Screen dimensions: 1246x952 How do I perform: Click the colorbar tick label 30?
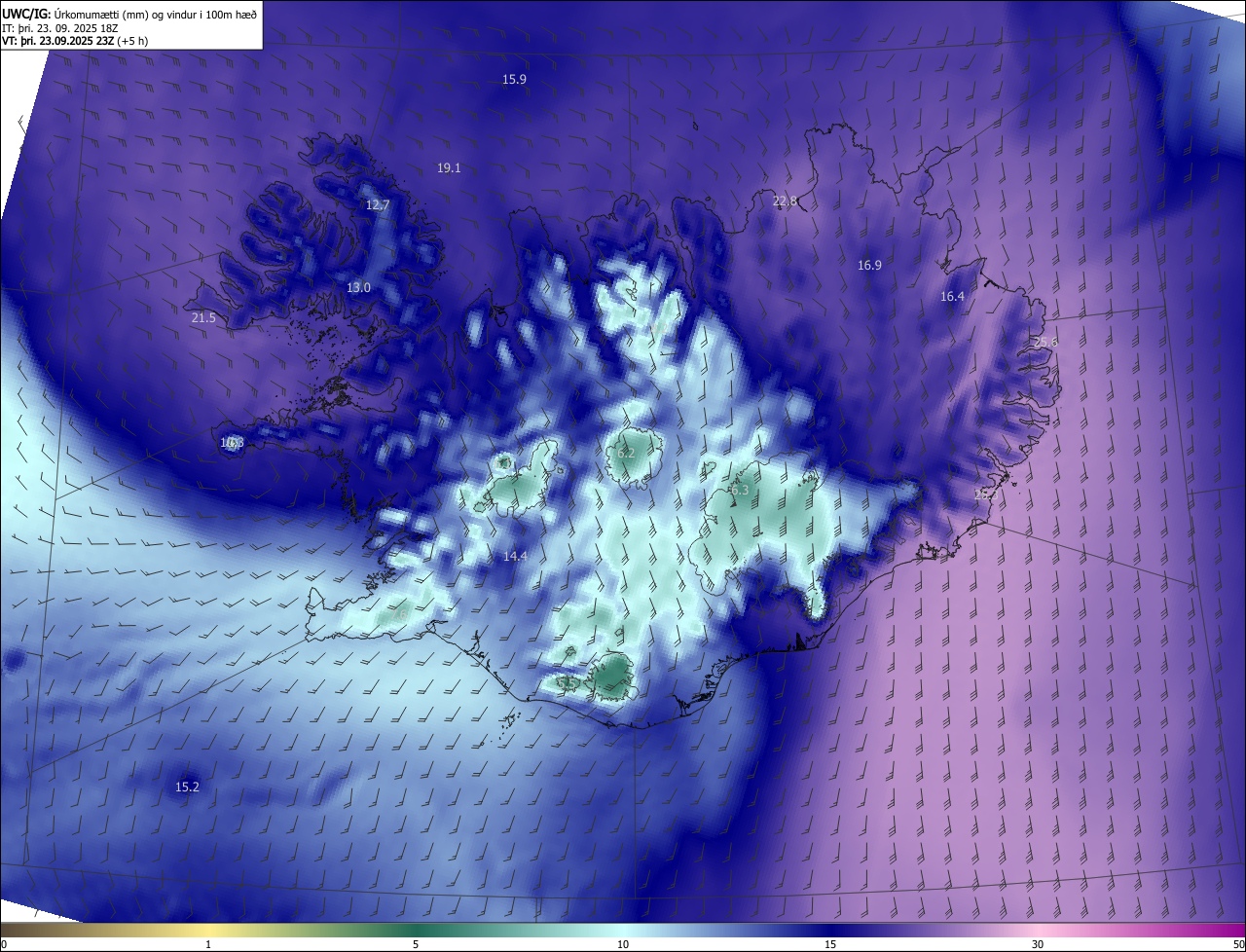[x=1038, y=944]
